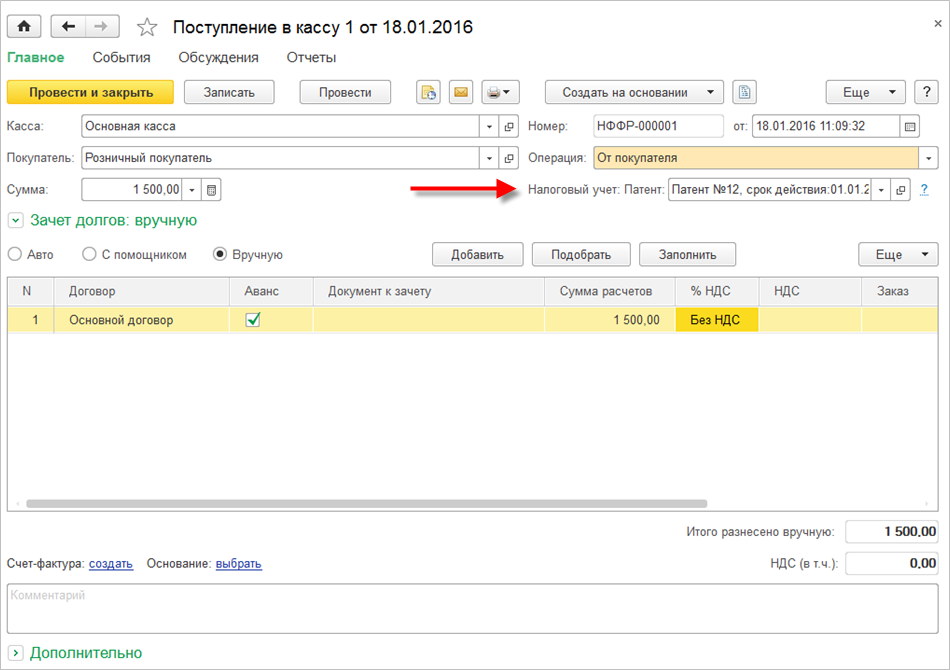The height and width of the screenshot is (670, 950).
Task: Click the создать link for Счет-фактура
Action: click(x=110, y=564)
